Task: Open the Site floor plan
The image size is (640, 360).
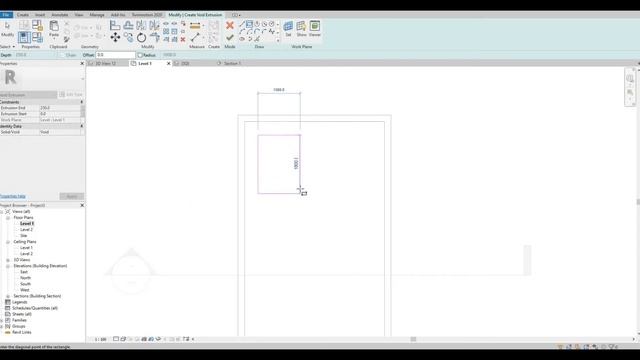Action: pos(24,236)
